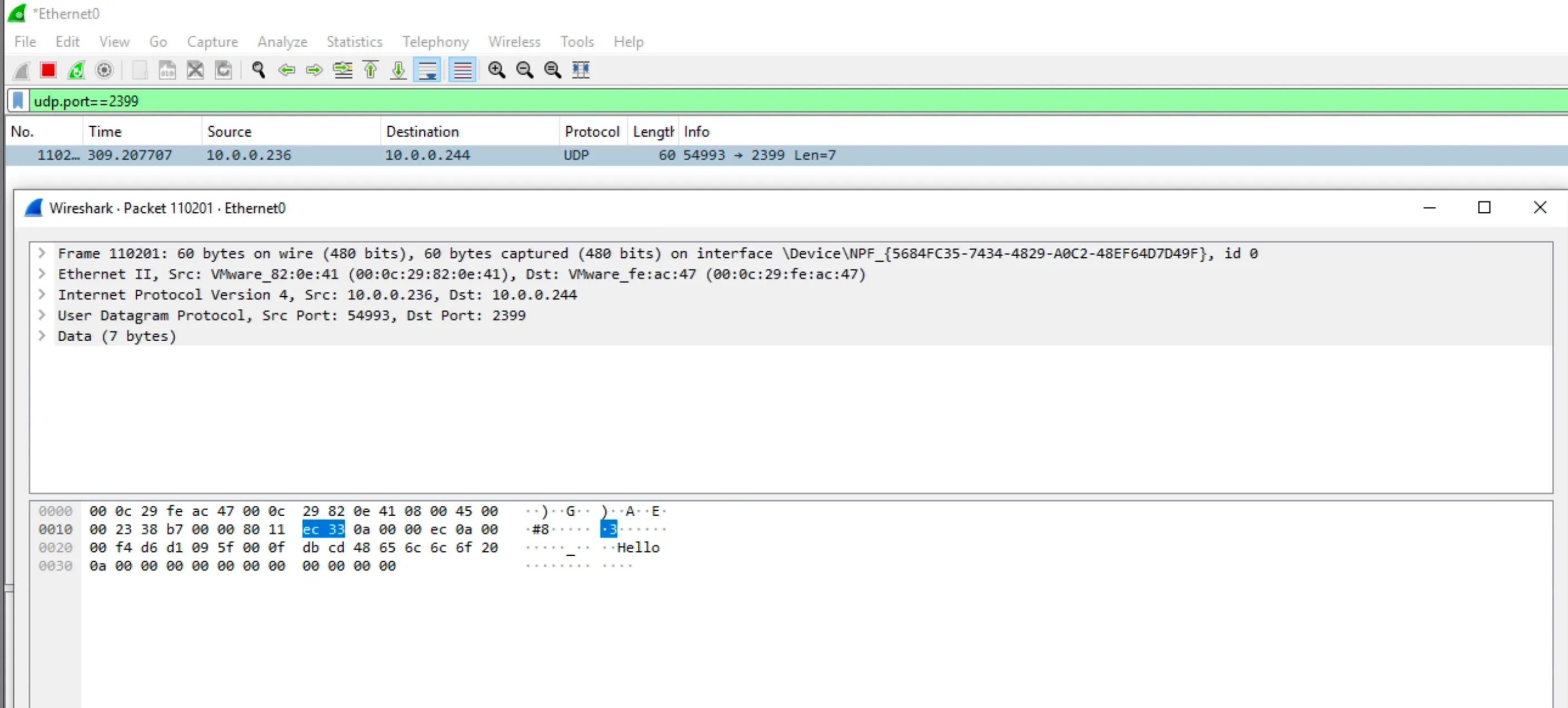Sort packets by the No. column
Viewport: 1568px width, 708px height.
(x=44, y=132)
